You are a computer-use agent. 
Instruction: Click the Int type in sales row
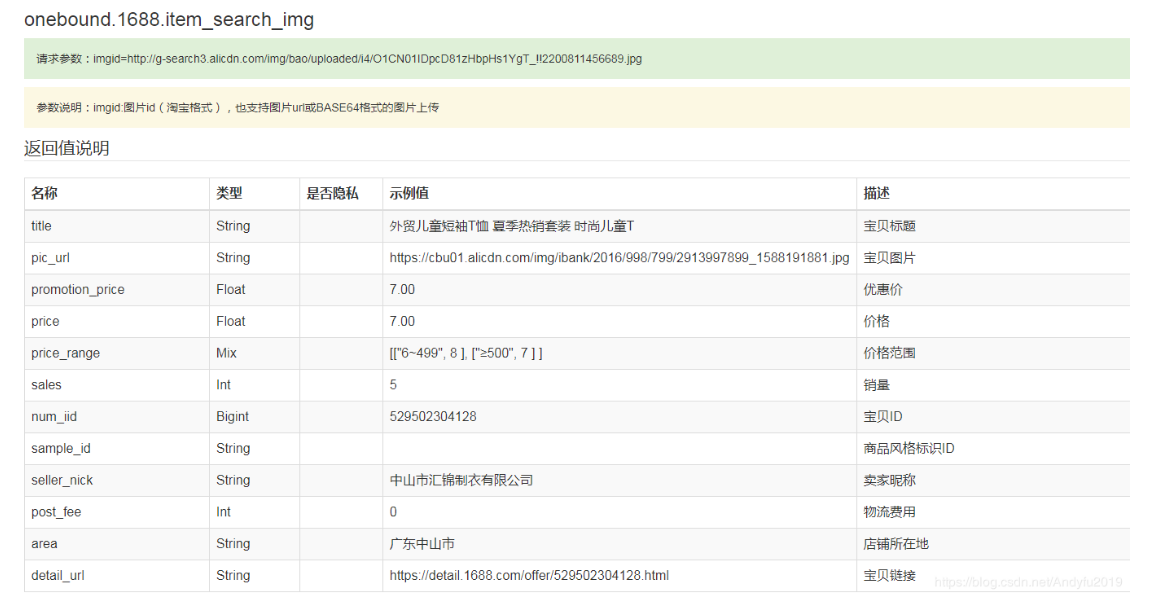[x=224, y=385]
